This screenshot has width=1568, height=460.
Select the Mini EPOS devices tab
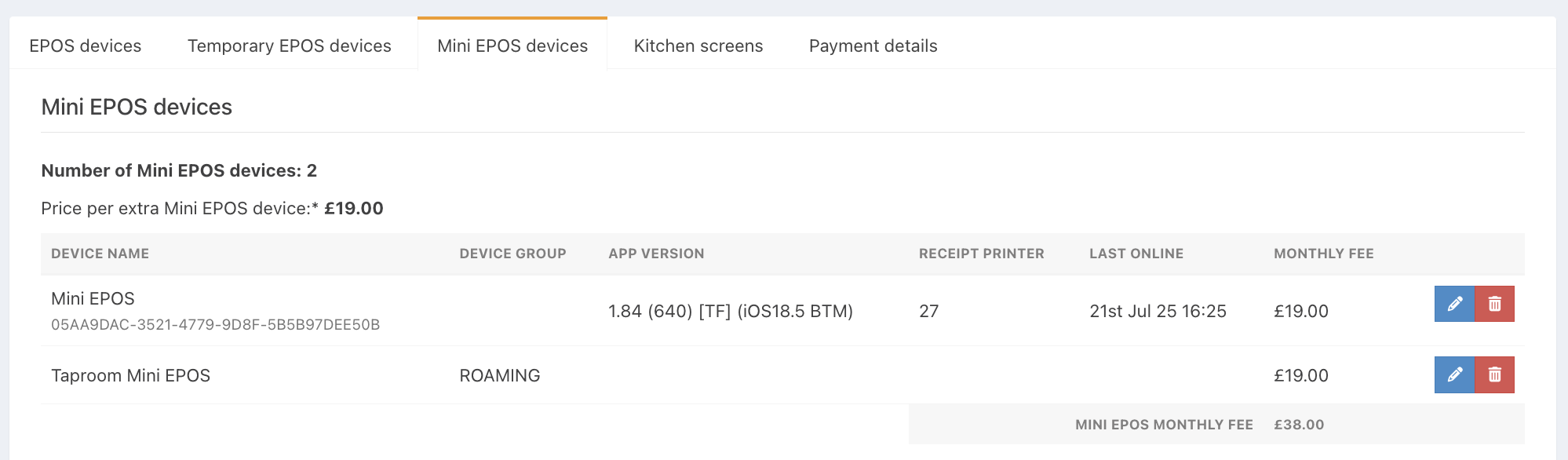point(512,46)
